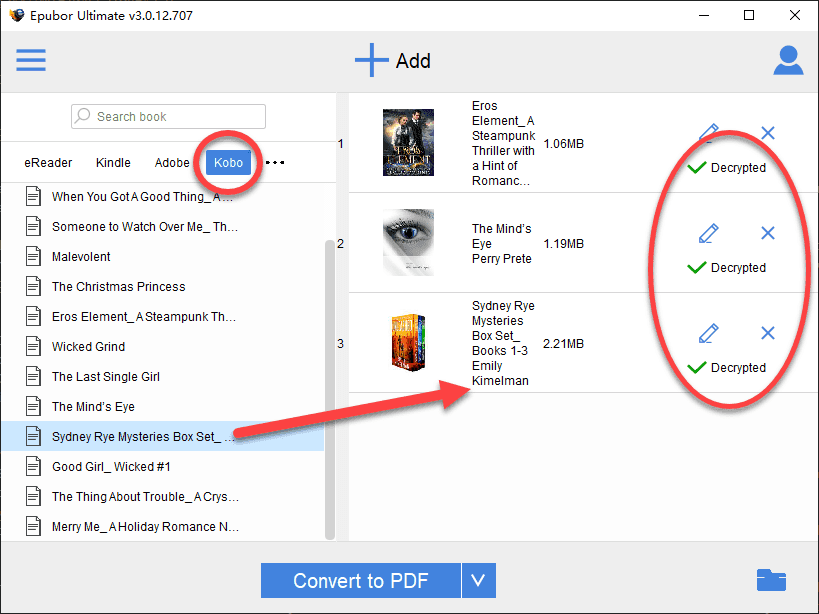
Task: Select 'Eros Element_ A Steampunk' list entry
Action: [x=163, y=316]
